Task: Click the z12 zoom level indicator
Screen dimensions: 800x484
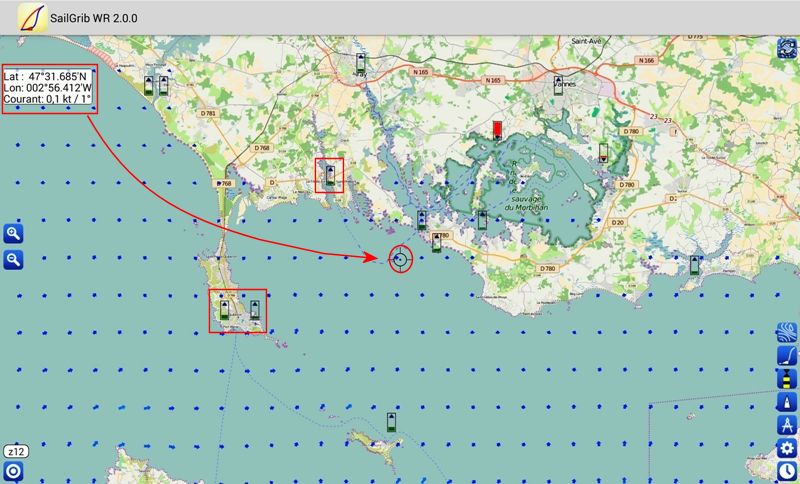Action: (x=14, y=451)
